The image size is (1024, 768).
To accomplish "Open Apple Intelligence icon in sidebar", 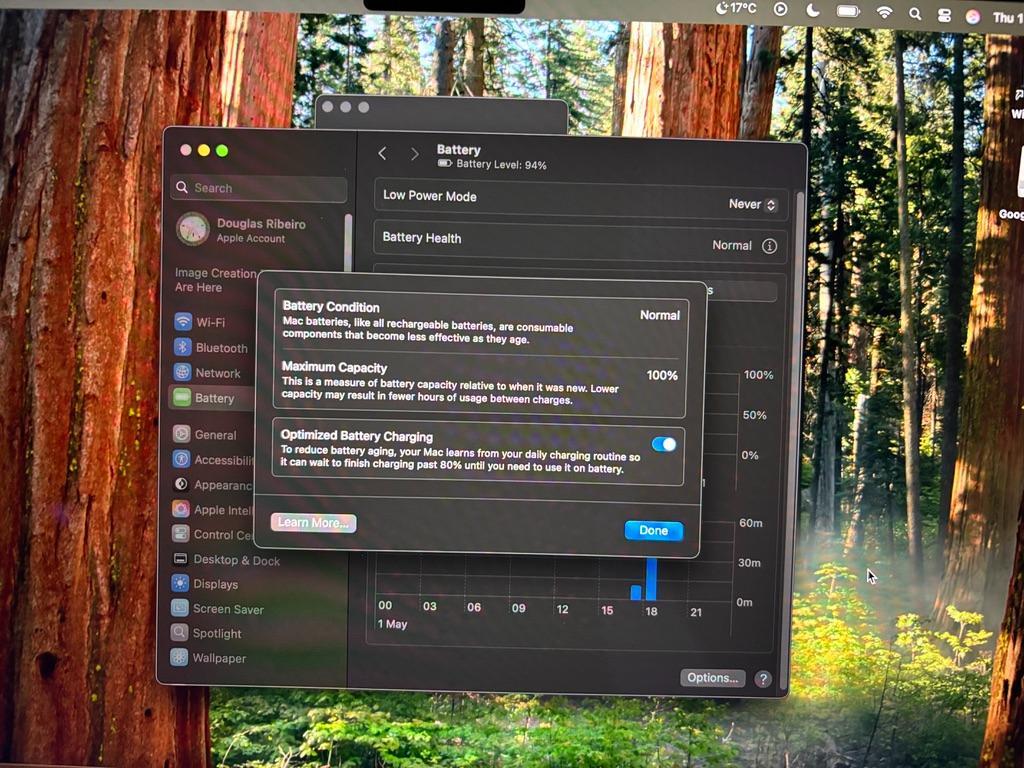I will tap(181, 509).
